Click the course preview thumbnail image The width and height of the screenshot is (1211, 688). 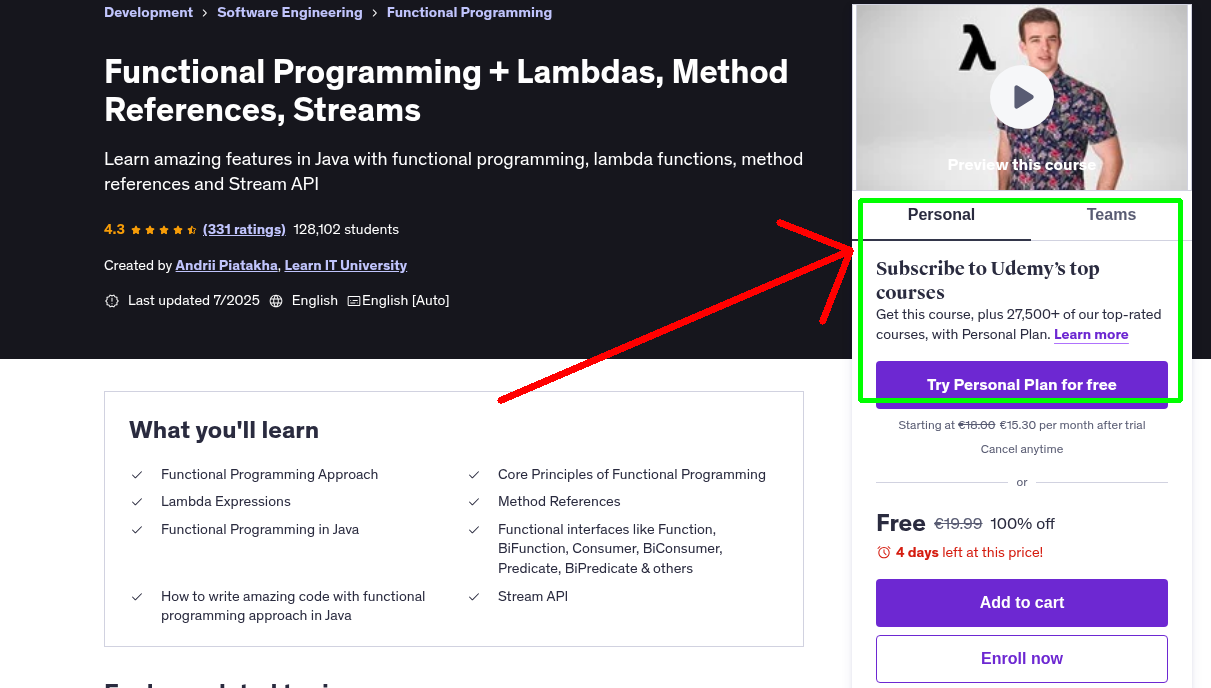pyautogui.click(x=1022, y=97)
